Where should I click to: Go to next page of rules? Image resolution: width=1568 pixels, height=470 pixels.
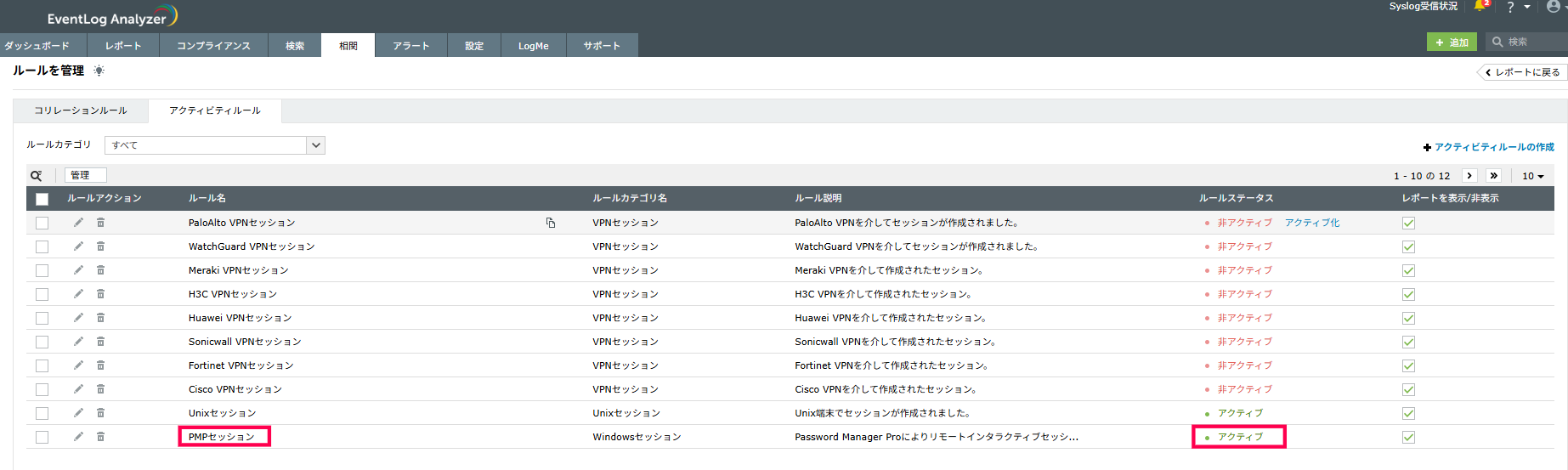pos(1469,176)
